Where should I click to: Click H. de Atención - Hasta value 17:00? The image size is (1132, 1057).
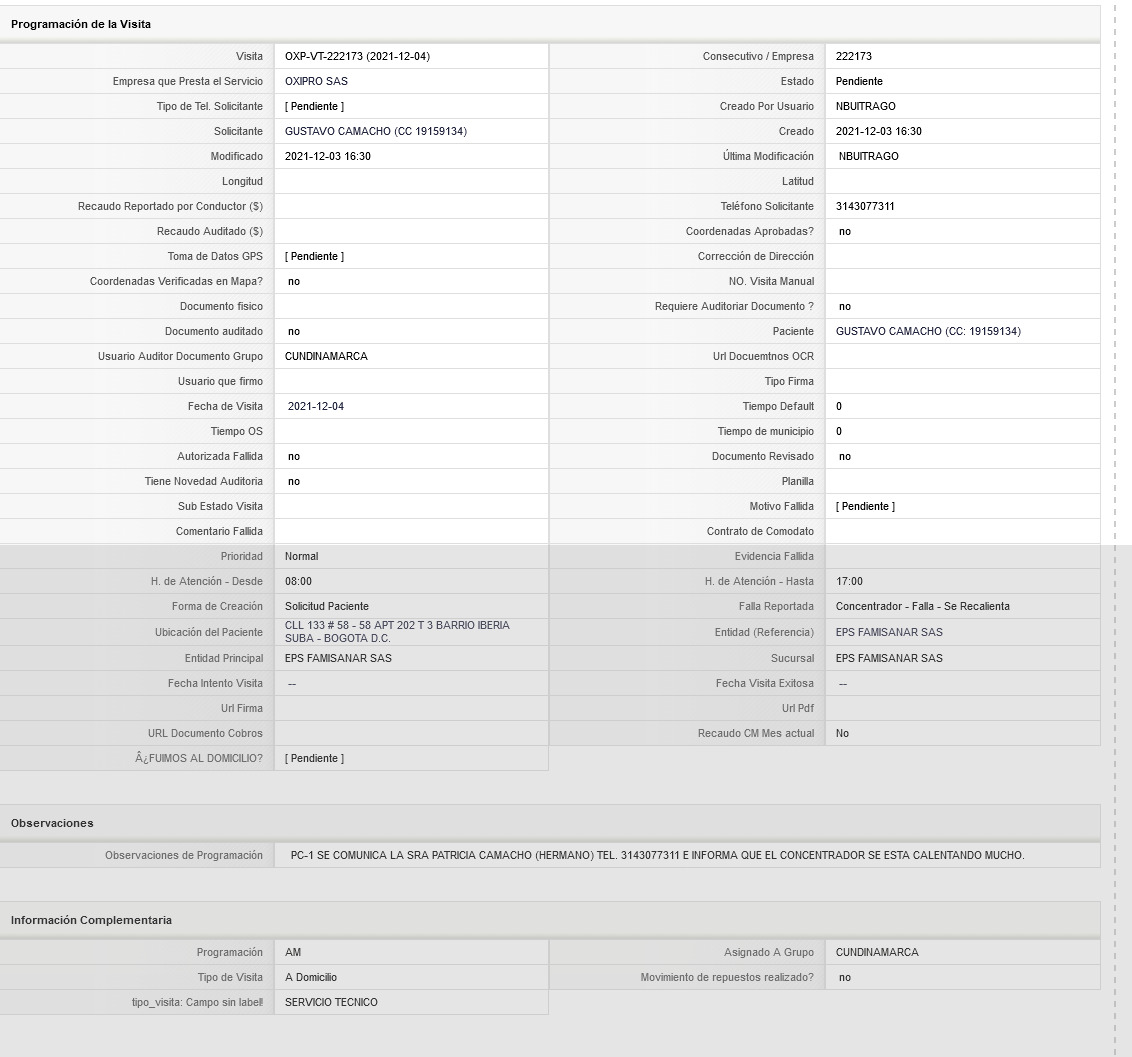click(849, 582)
